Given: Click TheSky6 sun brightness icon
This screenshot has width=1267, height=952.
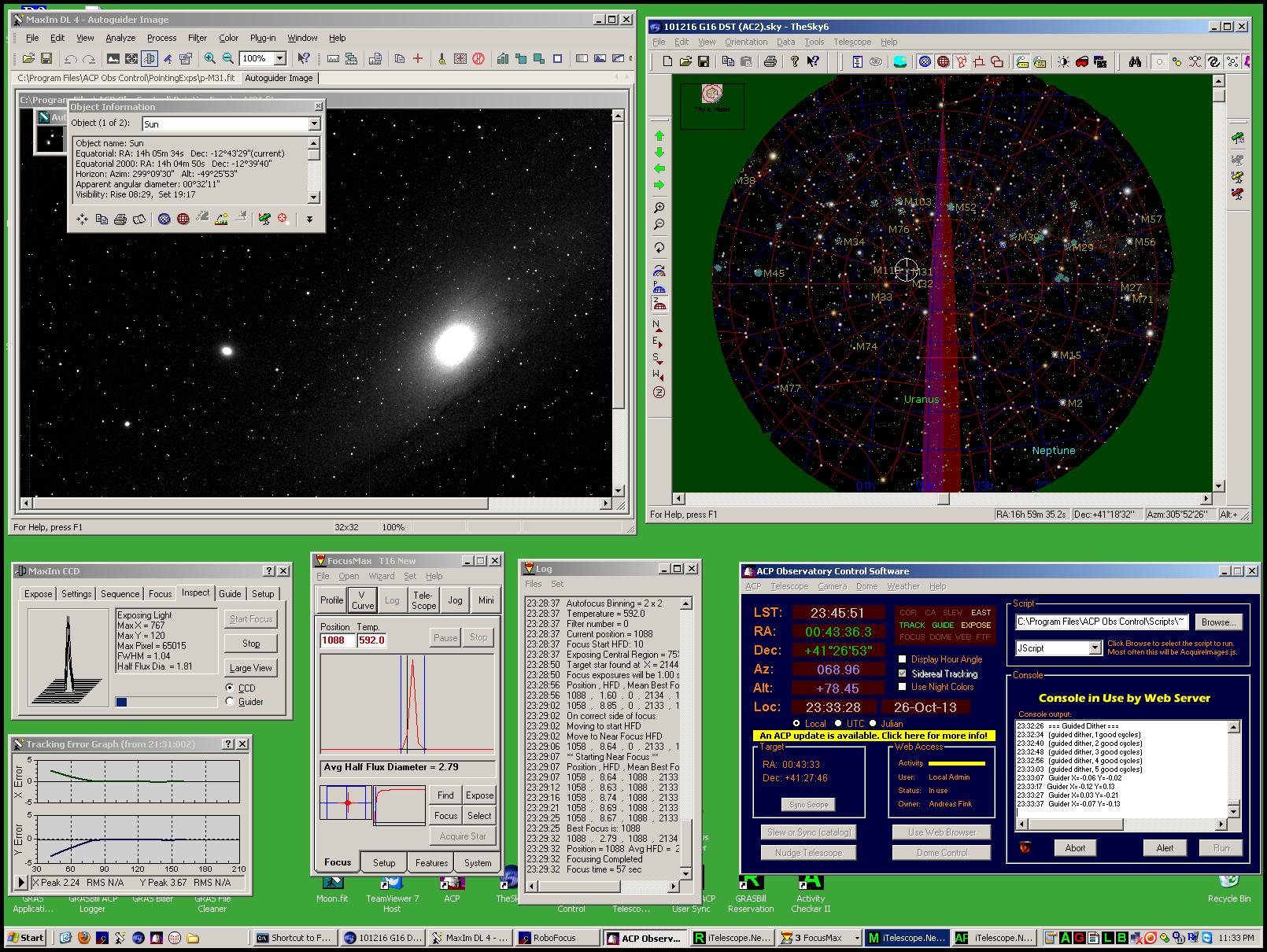Looking at the screenshot, I should coord(1063,61).
